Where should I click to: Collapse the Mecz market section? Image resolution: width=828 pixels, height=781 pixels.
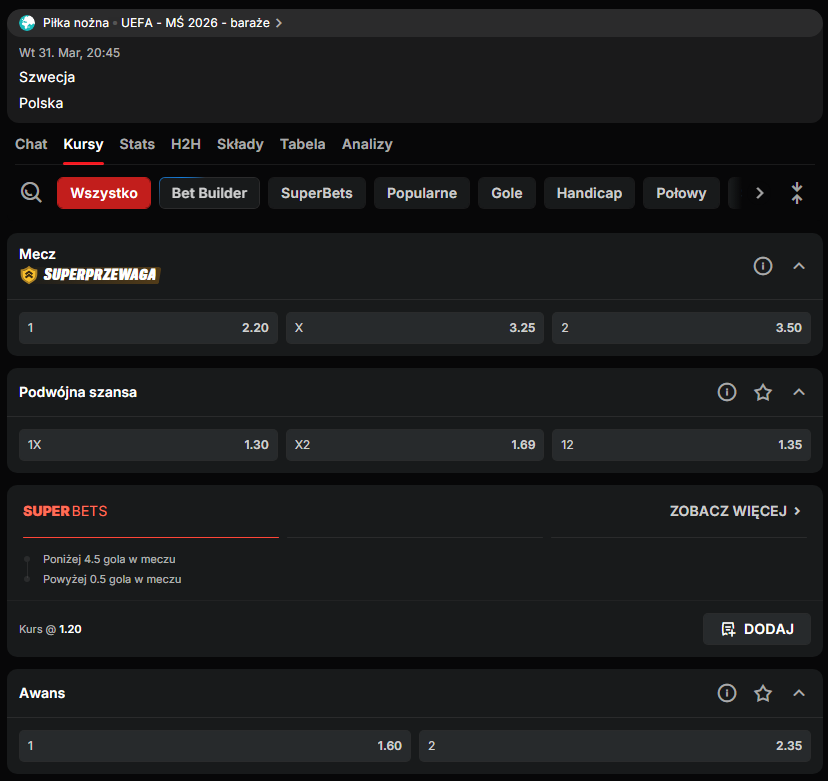pos(799,266)
